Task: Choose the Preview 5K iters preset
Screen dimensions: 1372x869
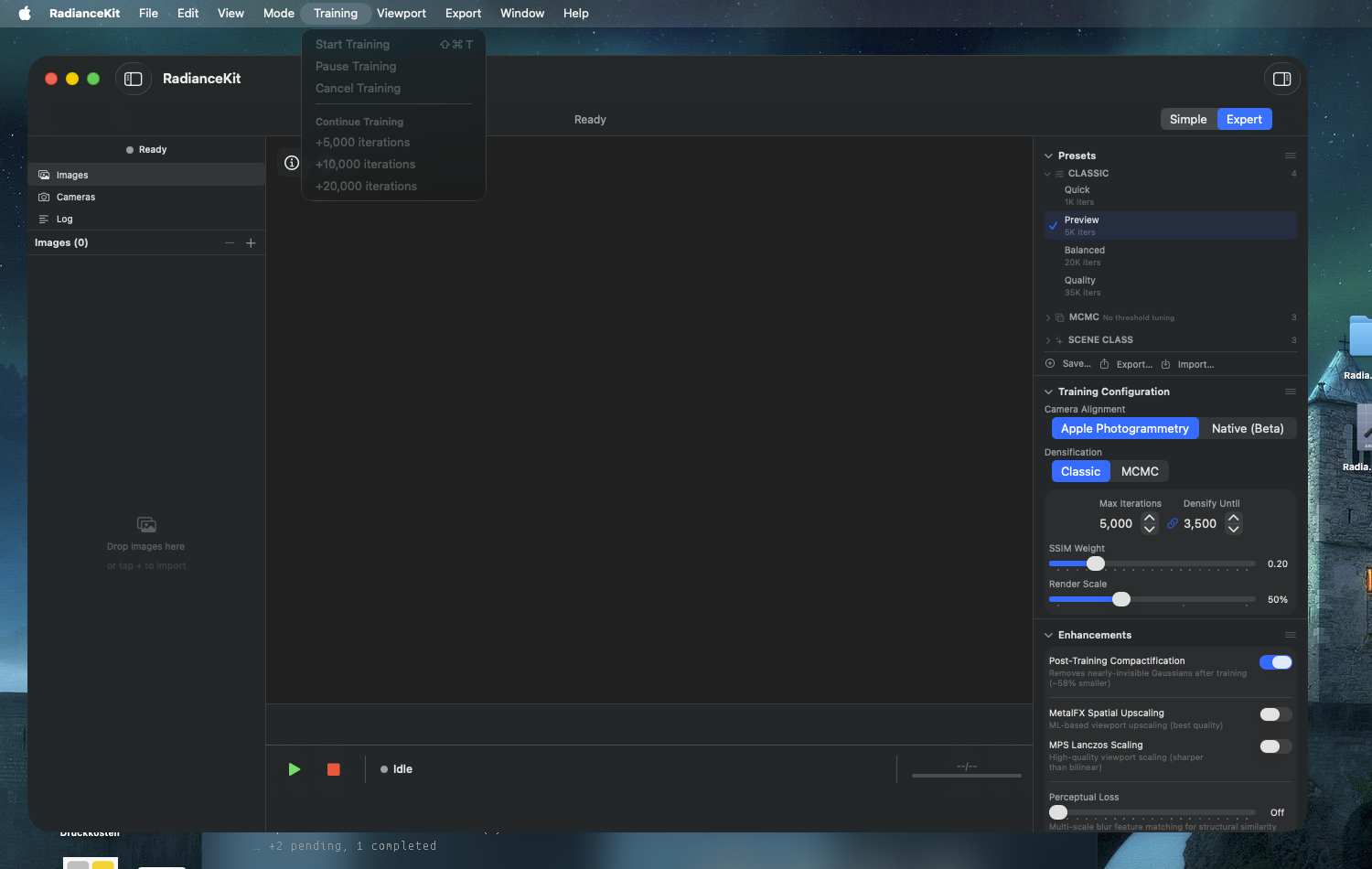Action: pyautogui.click(x=1171, y=226)
